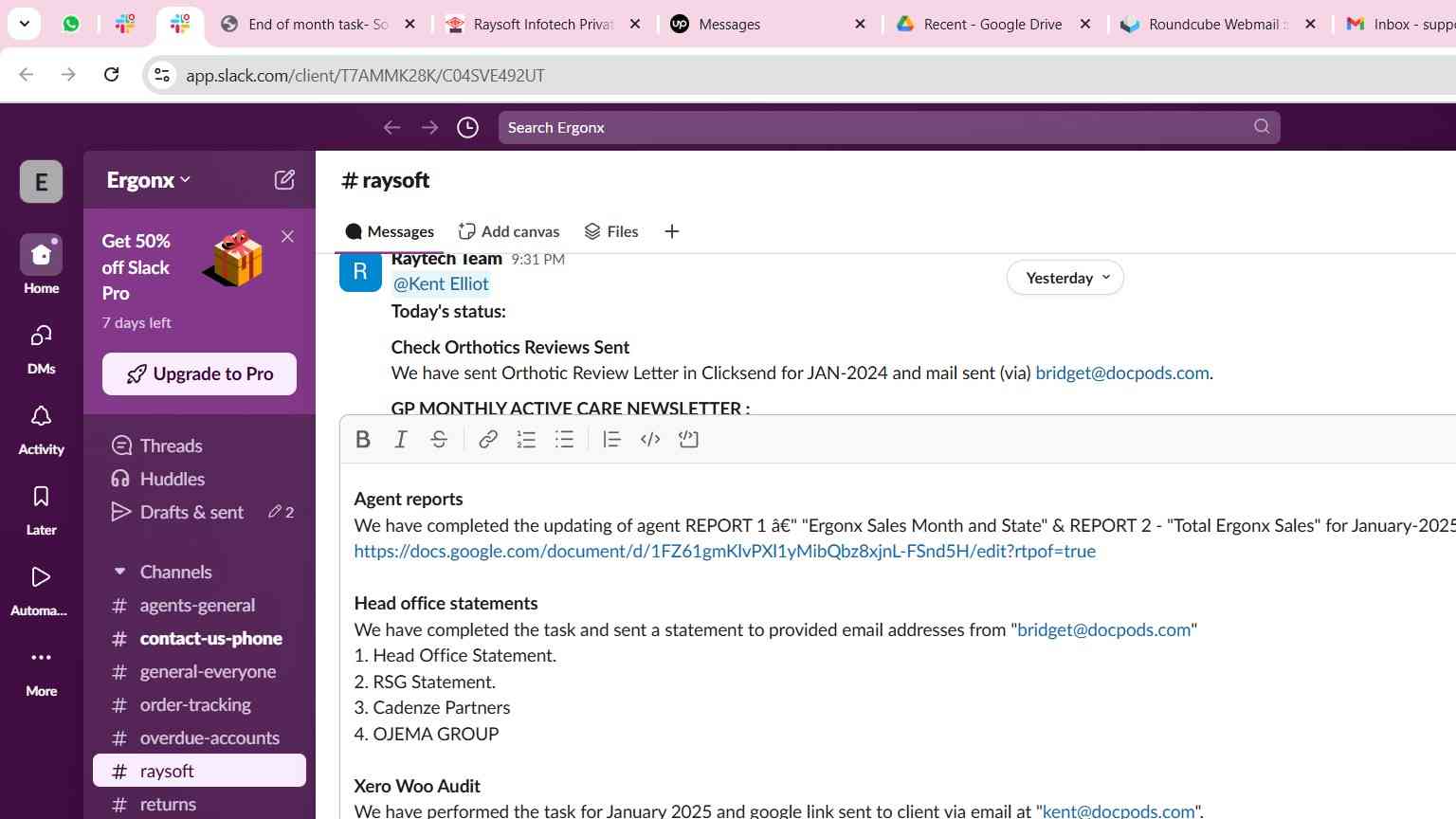The image size is (1456, 819).
Task: Switch to End of month task browser tab
Action: point(318,25)
